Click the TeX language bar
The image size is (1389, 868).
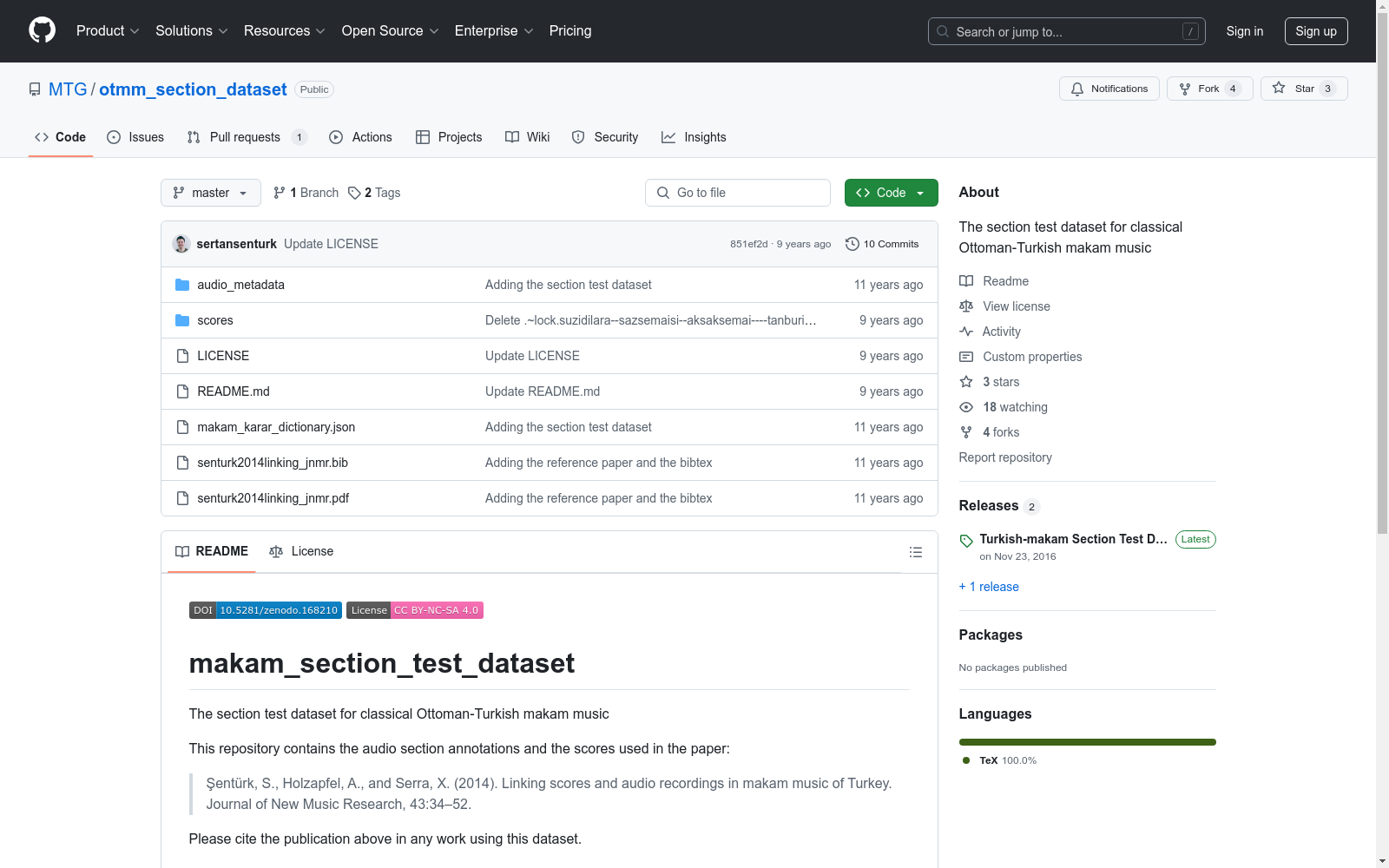tap(1088, 742)
